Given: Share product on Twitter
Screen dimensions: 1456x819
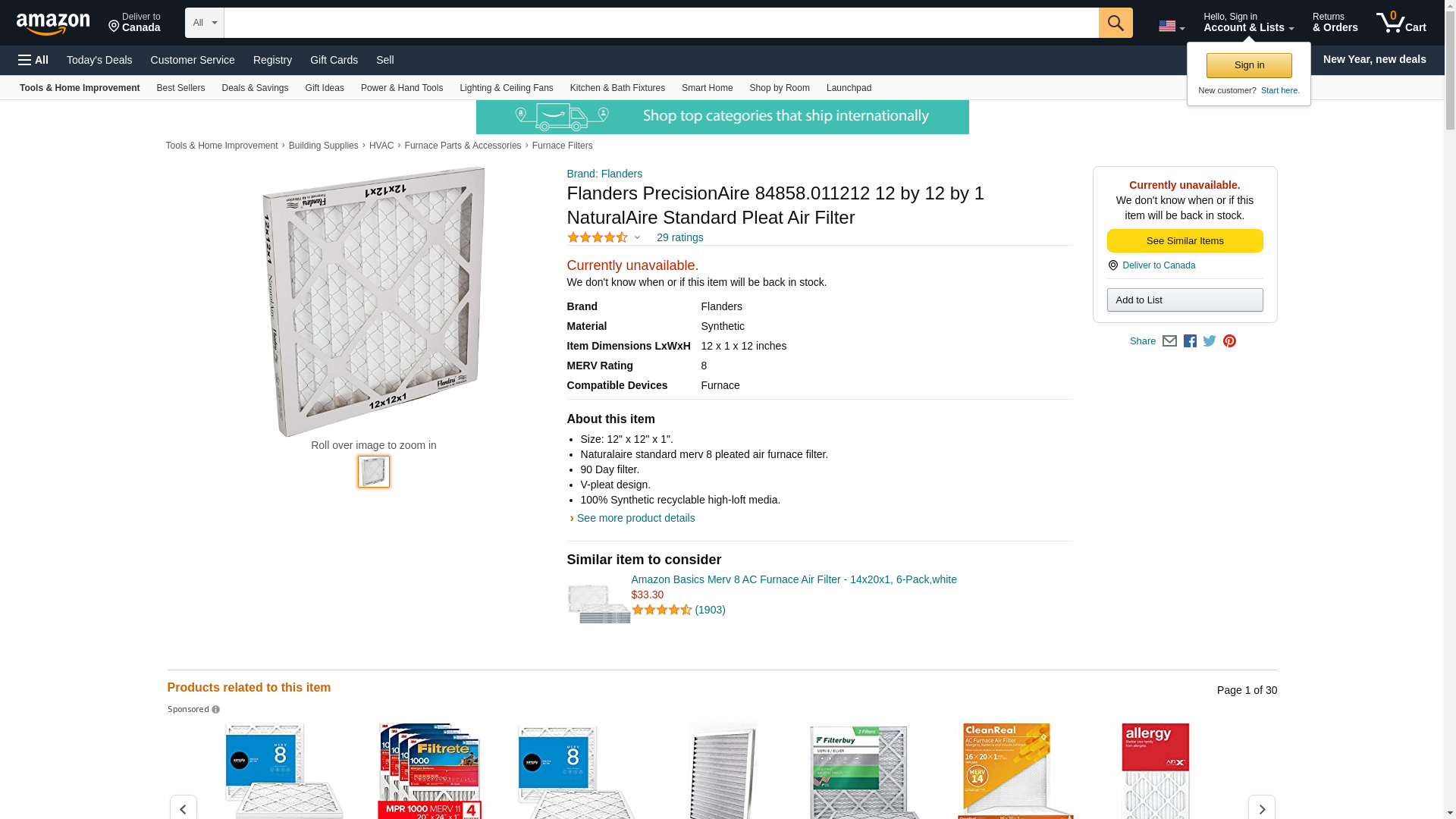Looking at the screenshot, I should click(1210, 341).
